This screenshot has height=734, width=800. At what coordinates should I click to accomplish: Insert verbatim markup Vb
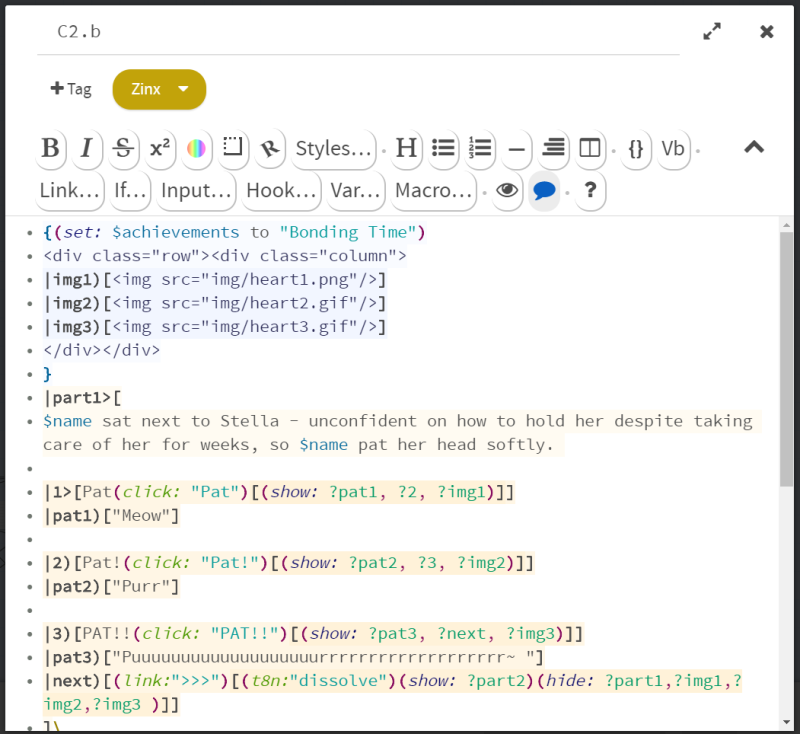coord(673,148)
